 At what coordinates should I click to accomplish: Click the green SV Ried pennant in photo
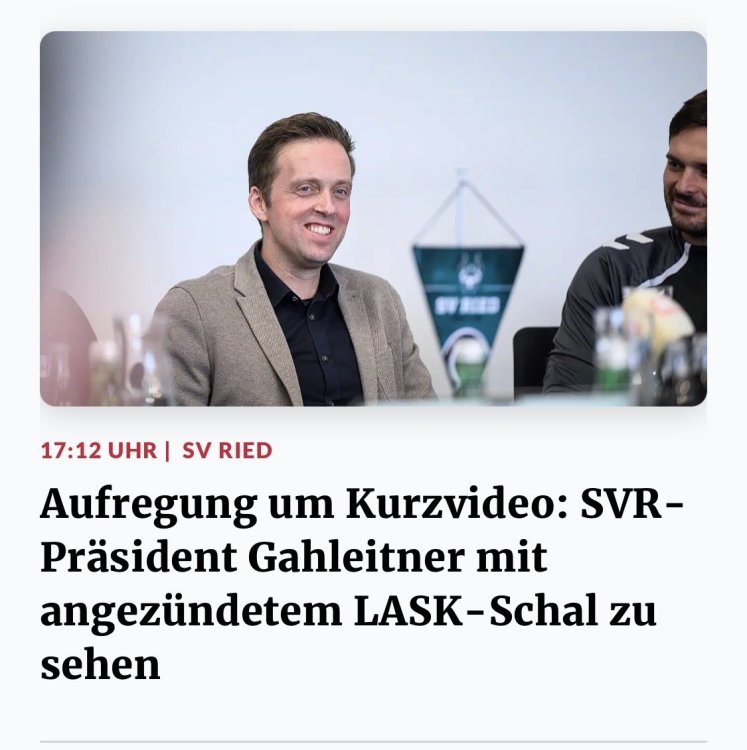pos(467,287)
